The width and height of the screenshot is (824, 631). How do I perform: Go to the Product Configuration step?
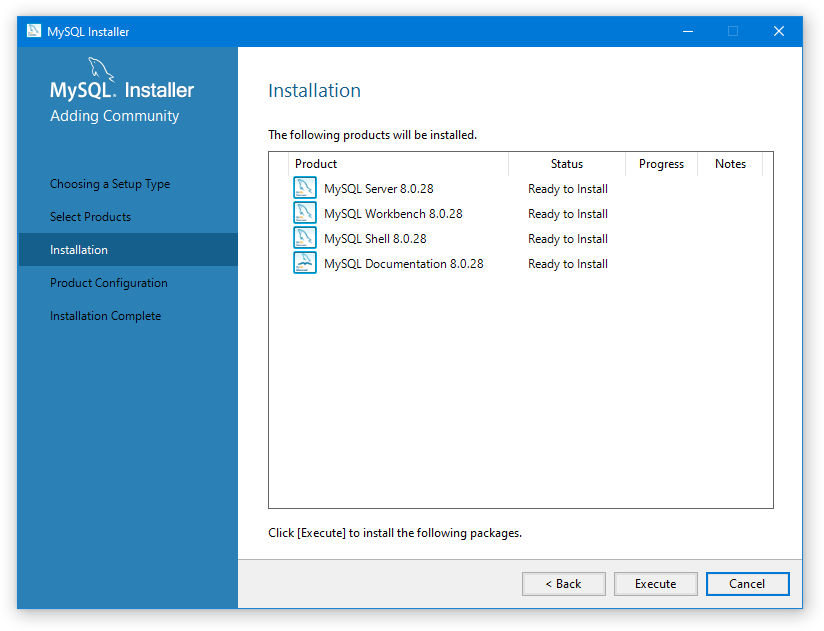(x=109, y=283)
